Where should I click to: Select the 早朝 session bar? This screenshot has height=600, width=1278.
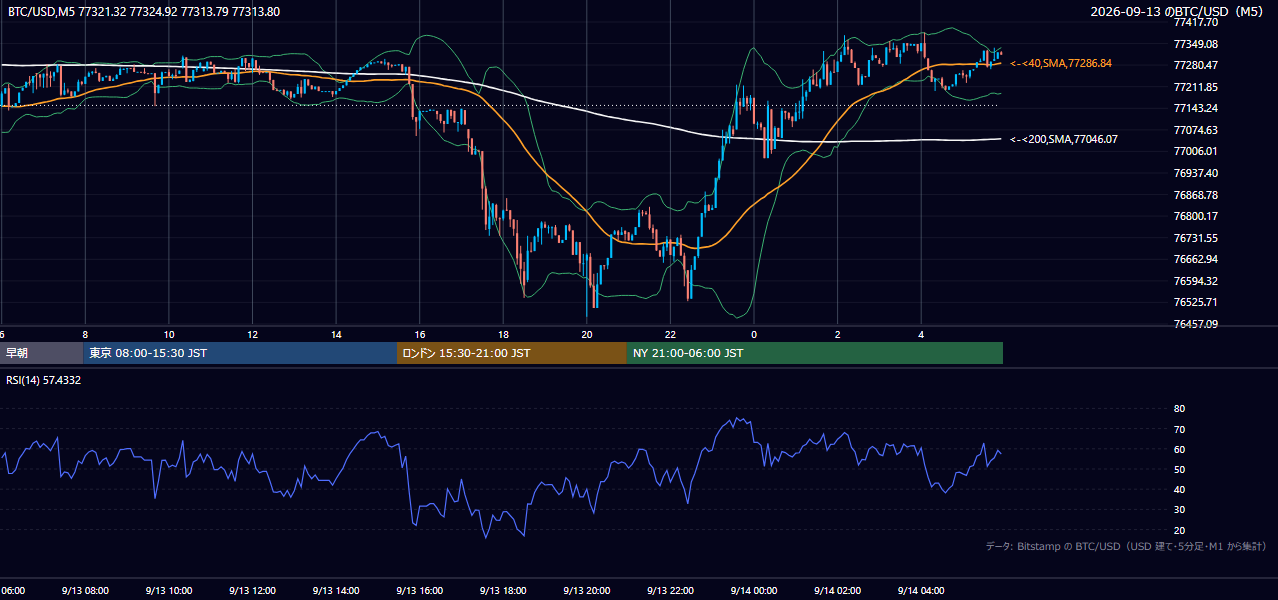click(x=42, y=353)
